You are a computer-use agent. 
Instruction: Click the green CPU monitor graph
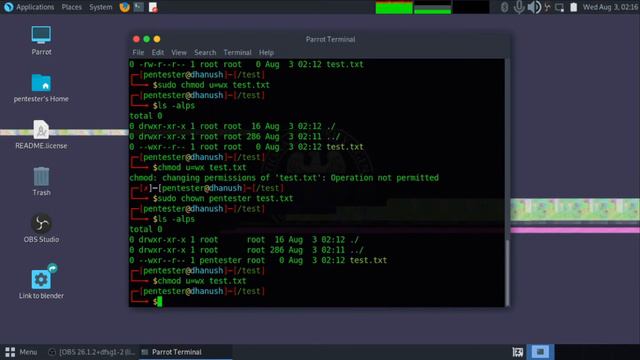click(x=394, y=7)
